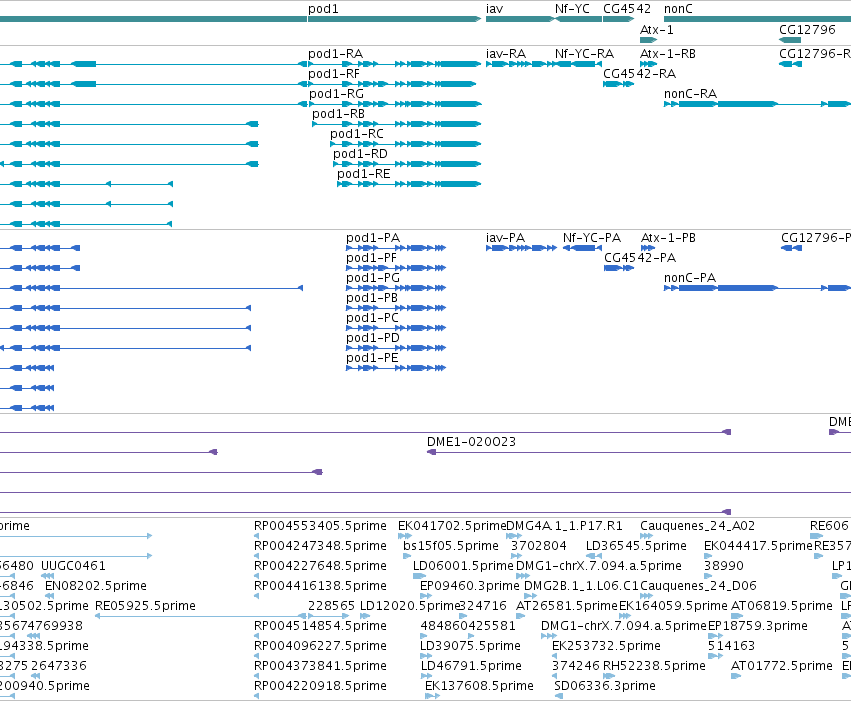
Task: Click the SD06336.3prime EST label
Action: click(605, 687)
